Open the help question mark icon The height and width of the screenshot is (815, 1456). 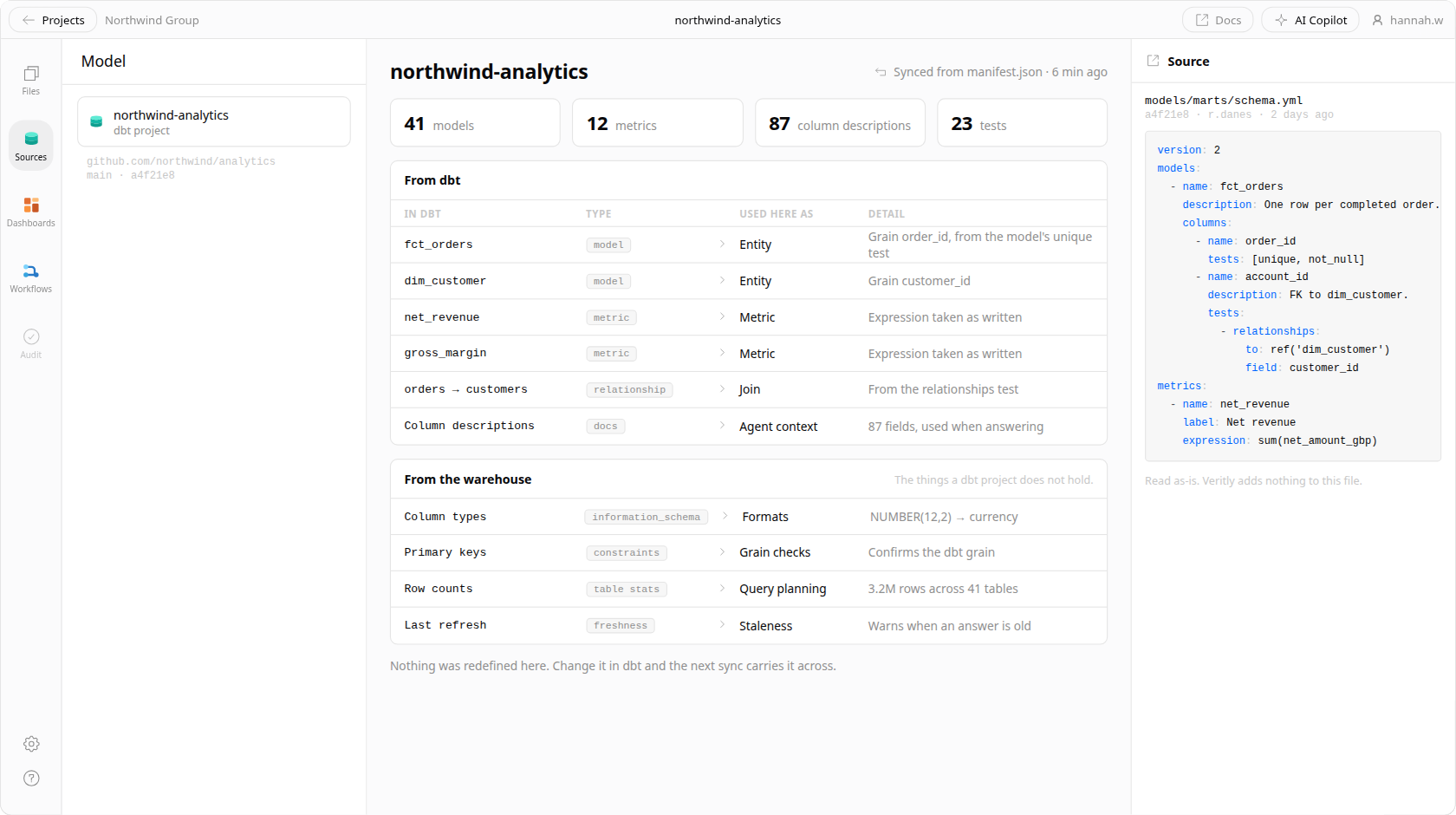31,778
